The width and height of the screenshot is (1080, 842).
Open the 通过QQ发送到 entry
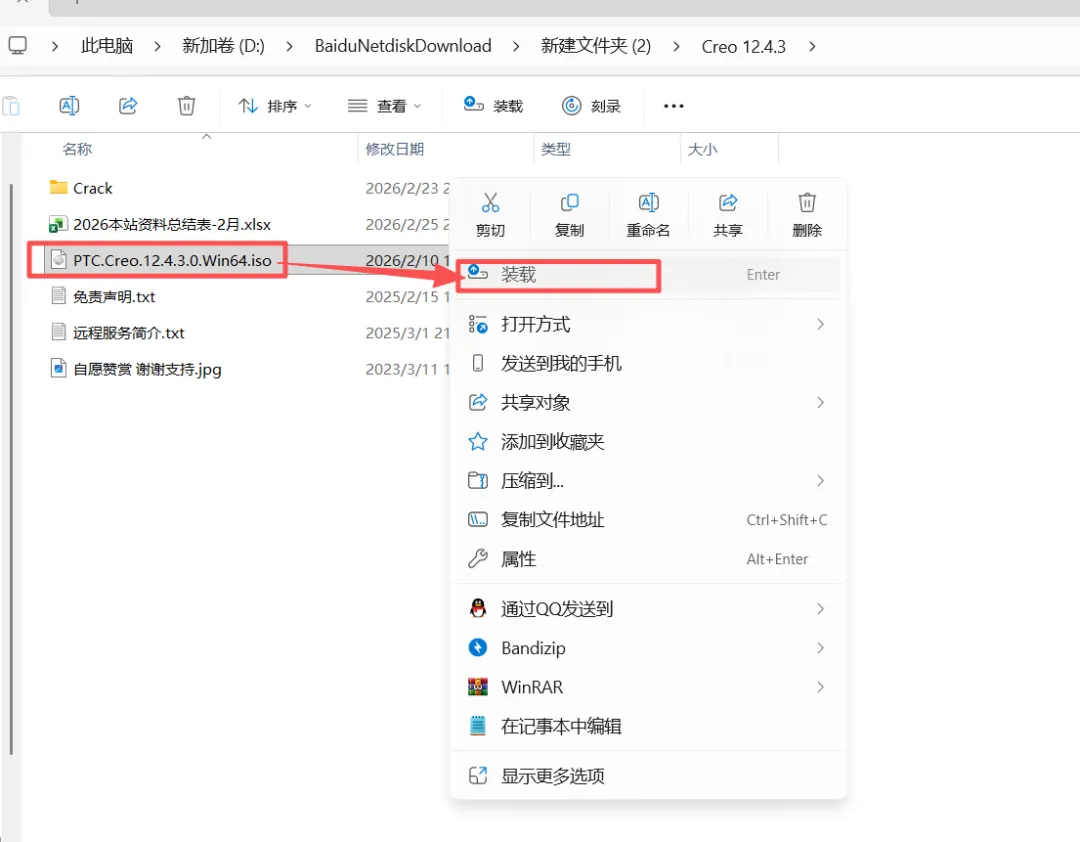[647, 608]
